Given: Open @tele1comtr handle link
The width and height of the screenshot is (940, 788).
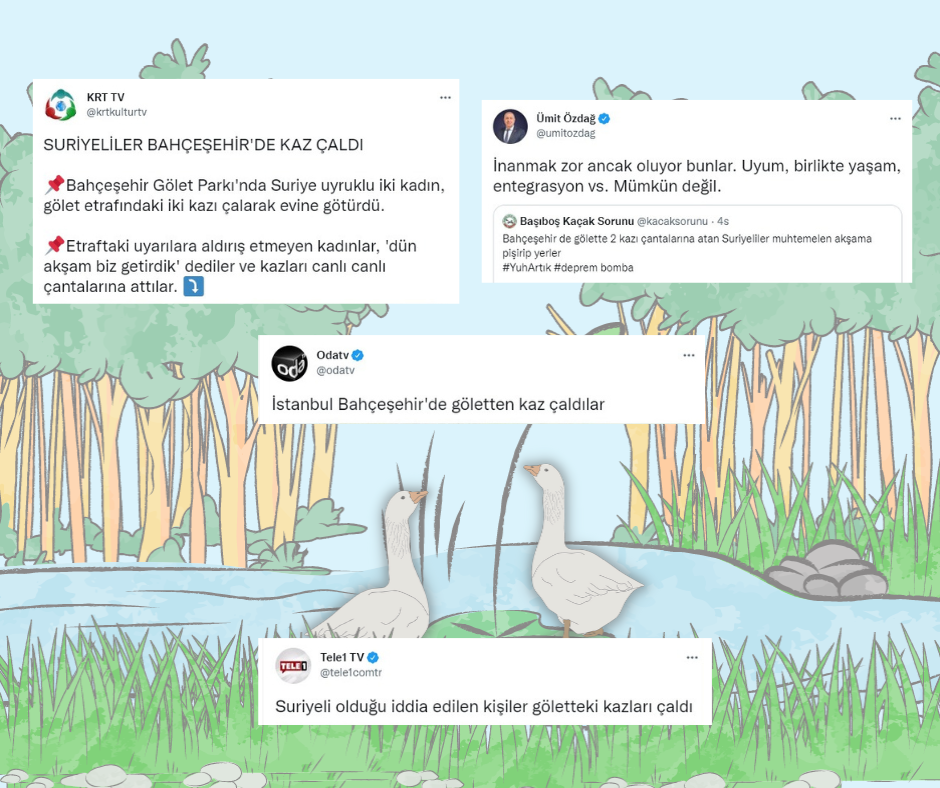Looking at the screenshot, I should 351,673.
